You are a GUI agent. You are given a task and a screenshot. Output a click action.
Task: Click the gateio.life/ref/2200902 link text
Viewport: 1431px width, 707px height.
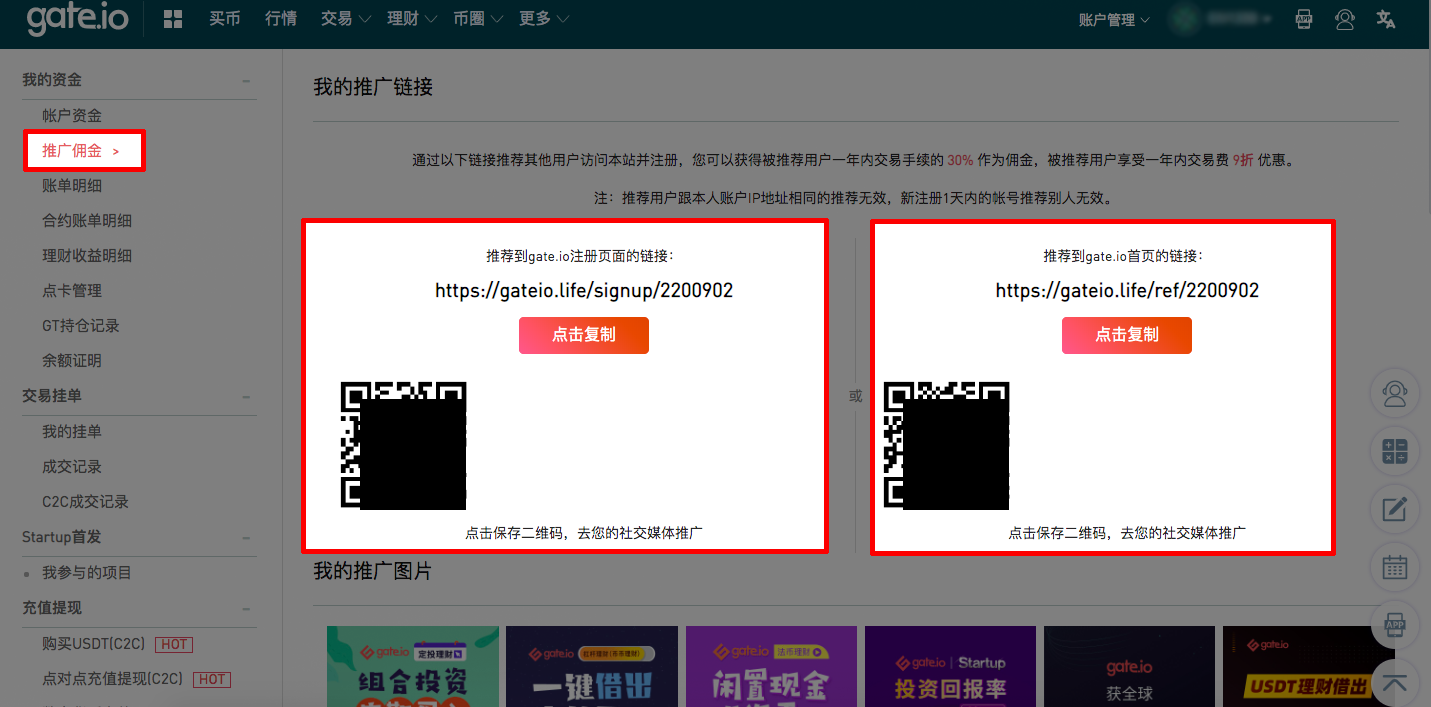1127,291
